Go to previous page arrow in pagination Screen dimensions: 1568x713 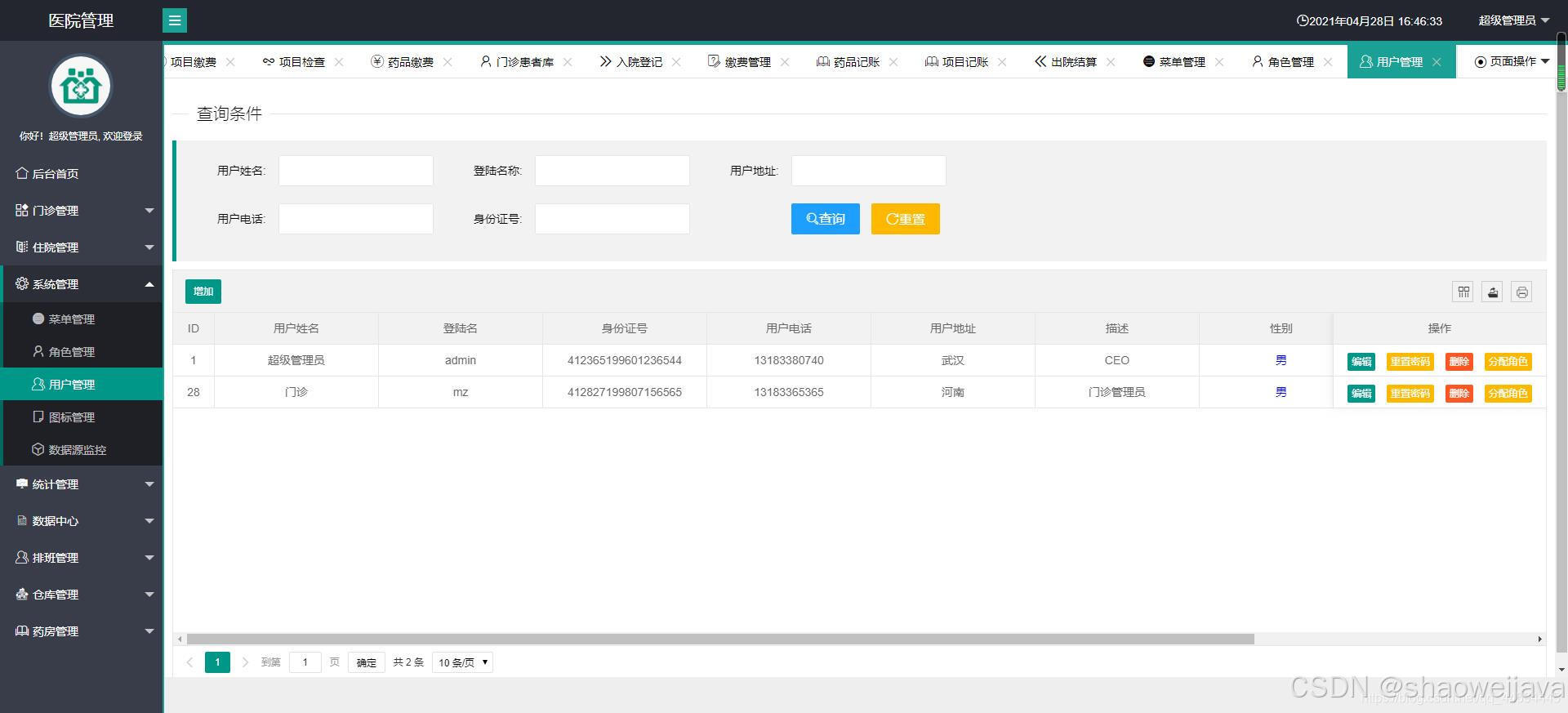tap(189, 662)
